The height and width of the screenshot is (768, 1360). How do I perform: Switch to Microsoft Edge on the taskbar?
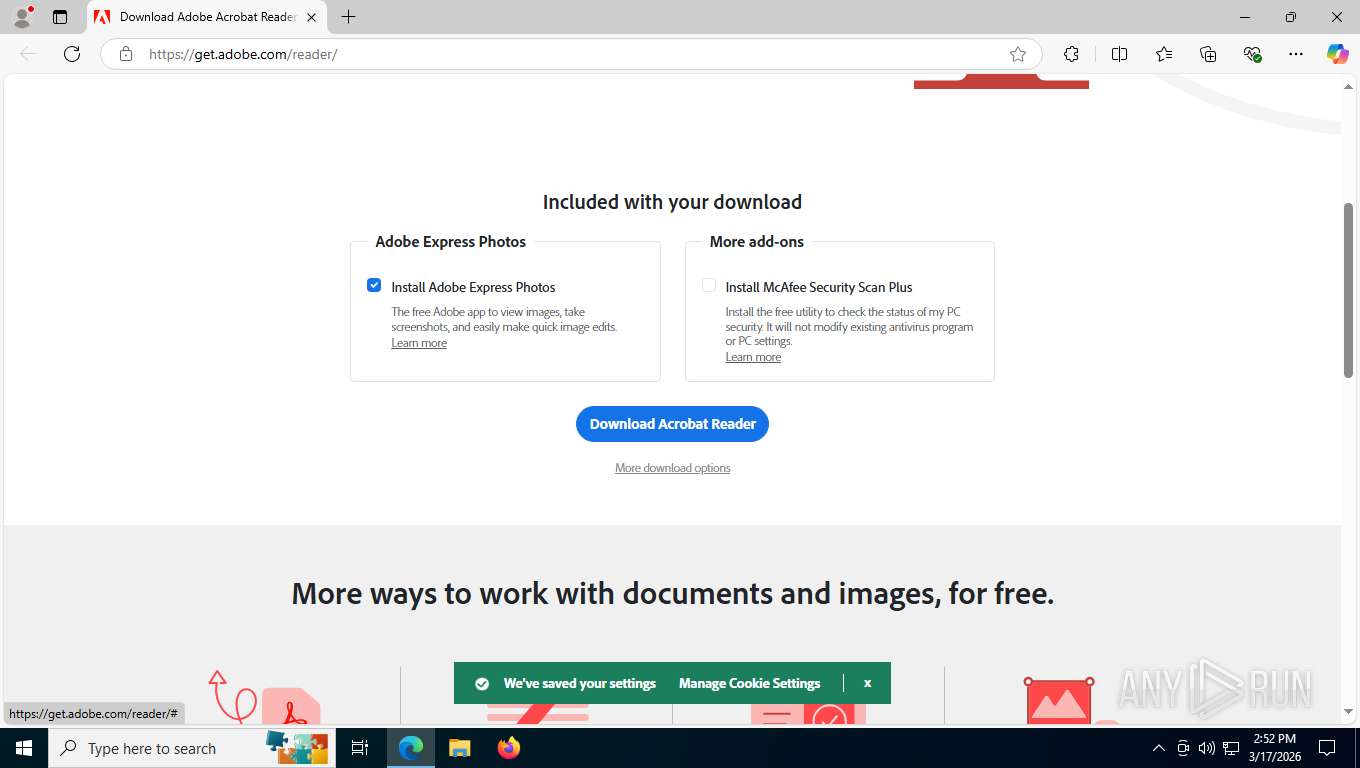pos(411,748)
